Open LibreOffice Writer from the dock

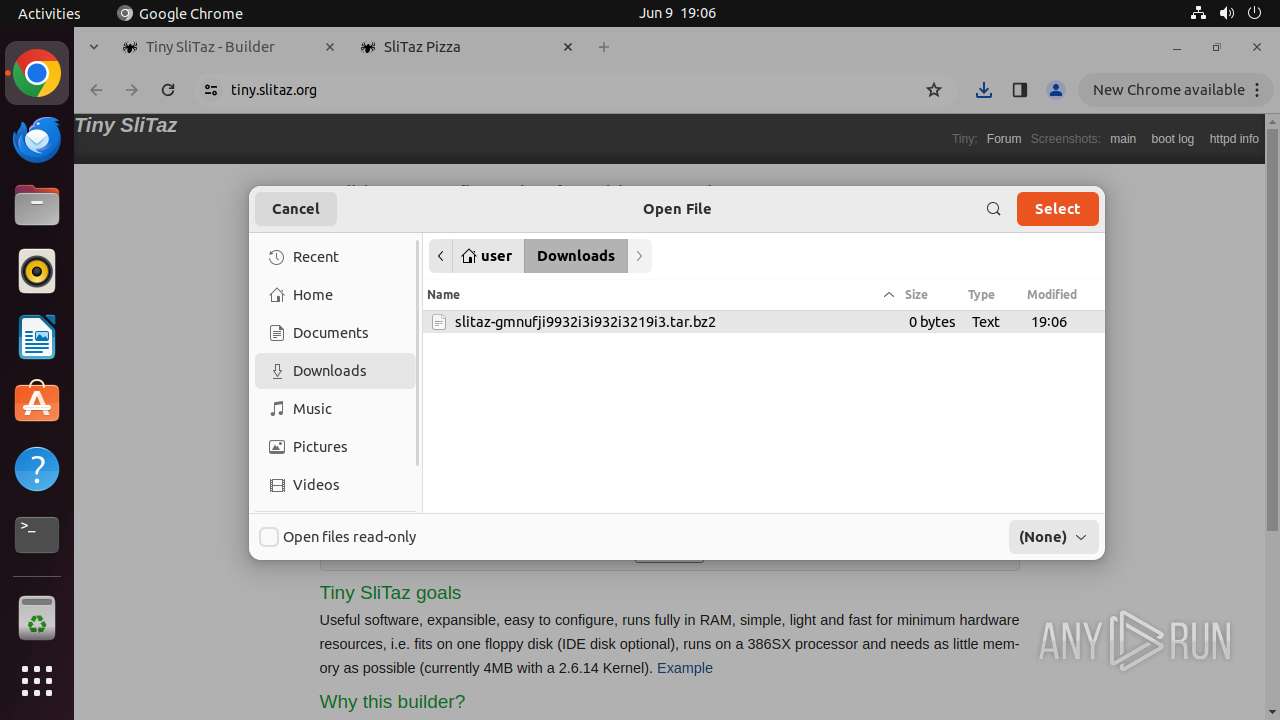[37, 337]
